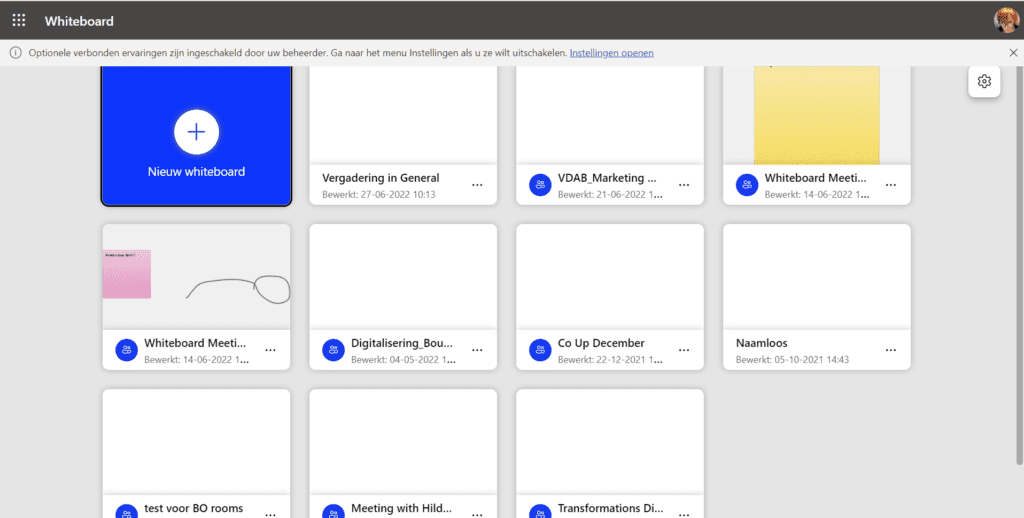
Task: Click shared icon on VDAB_Marketing board
Action: (540, 185)
